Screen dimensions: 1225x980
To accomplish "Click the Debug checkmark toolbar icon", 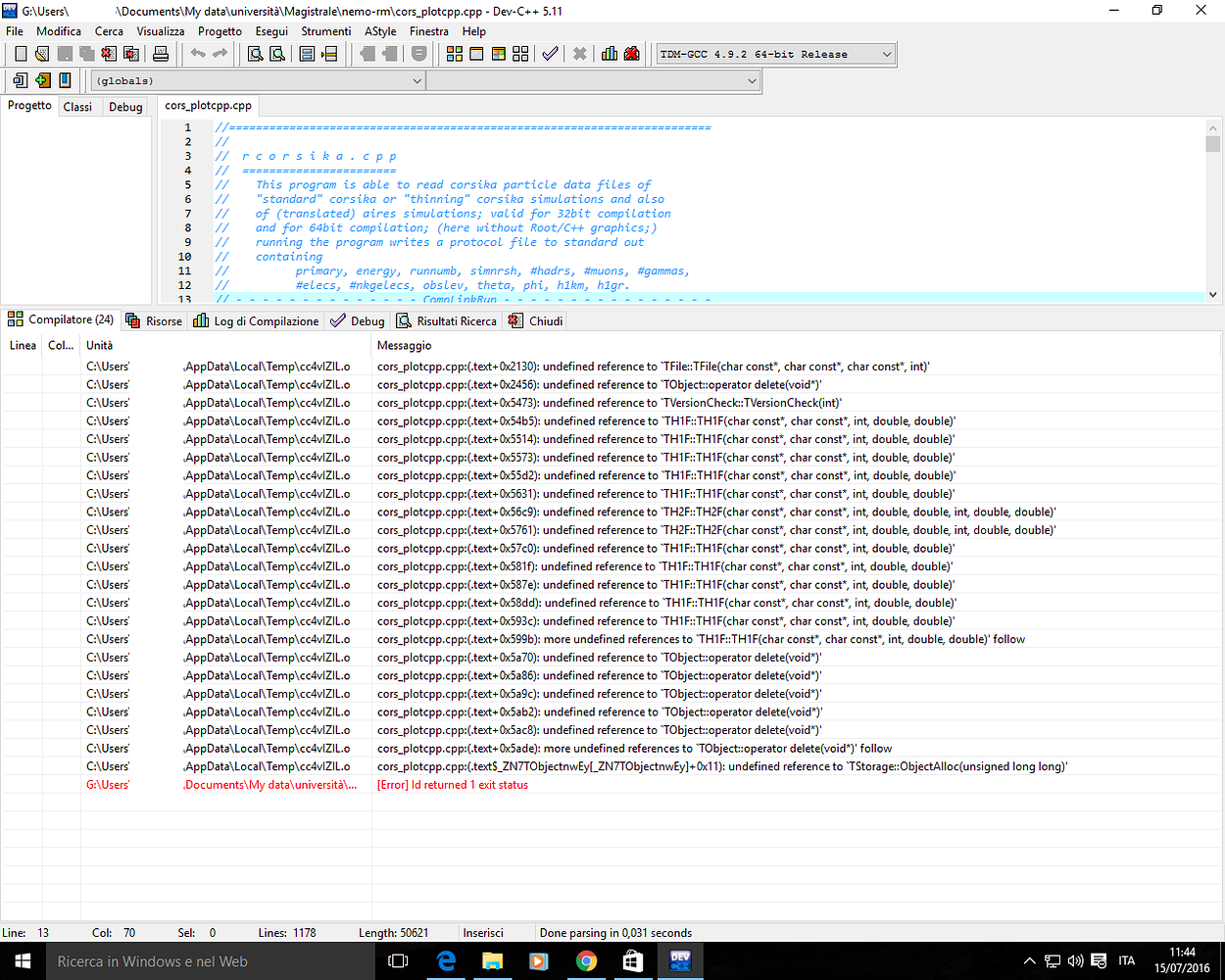I will pyautogui.click(x=550, y=54).
